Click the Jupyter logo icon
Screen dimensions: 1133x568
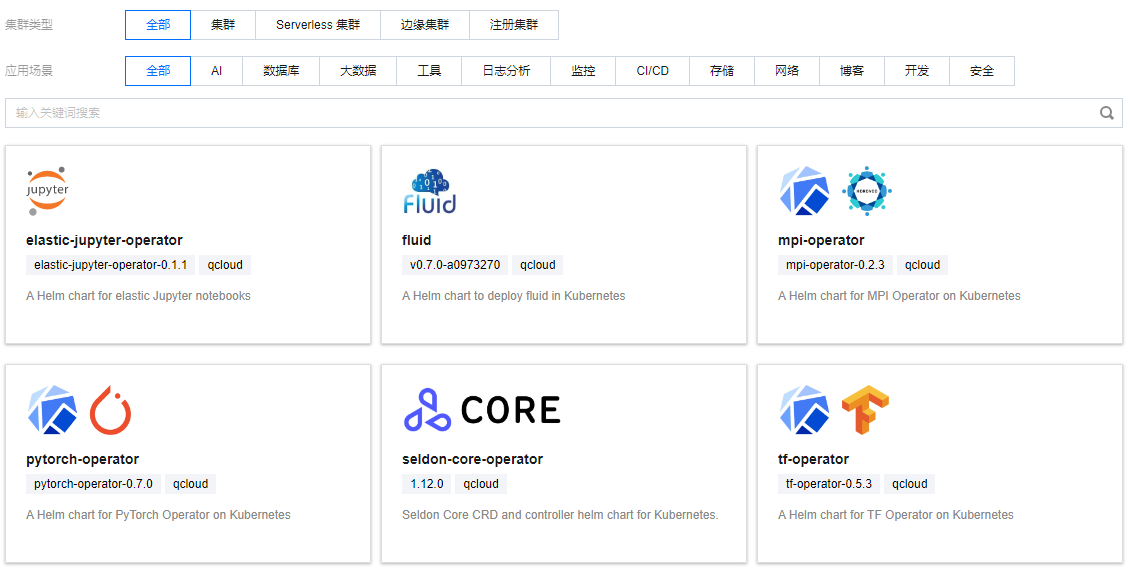tap(48, 191)
